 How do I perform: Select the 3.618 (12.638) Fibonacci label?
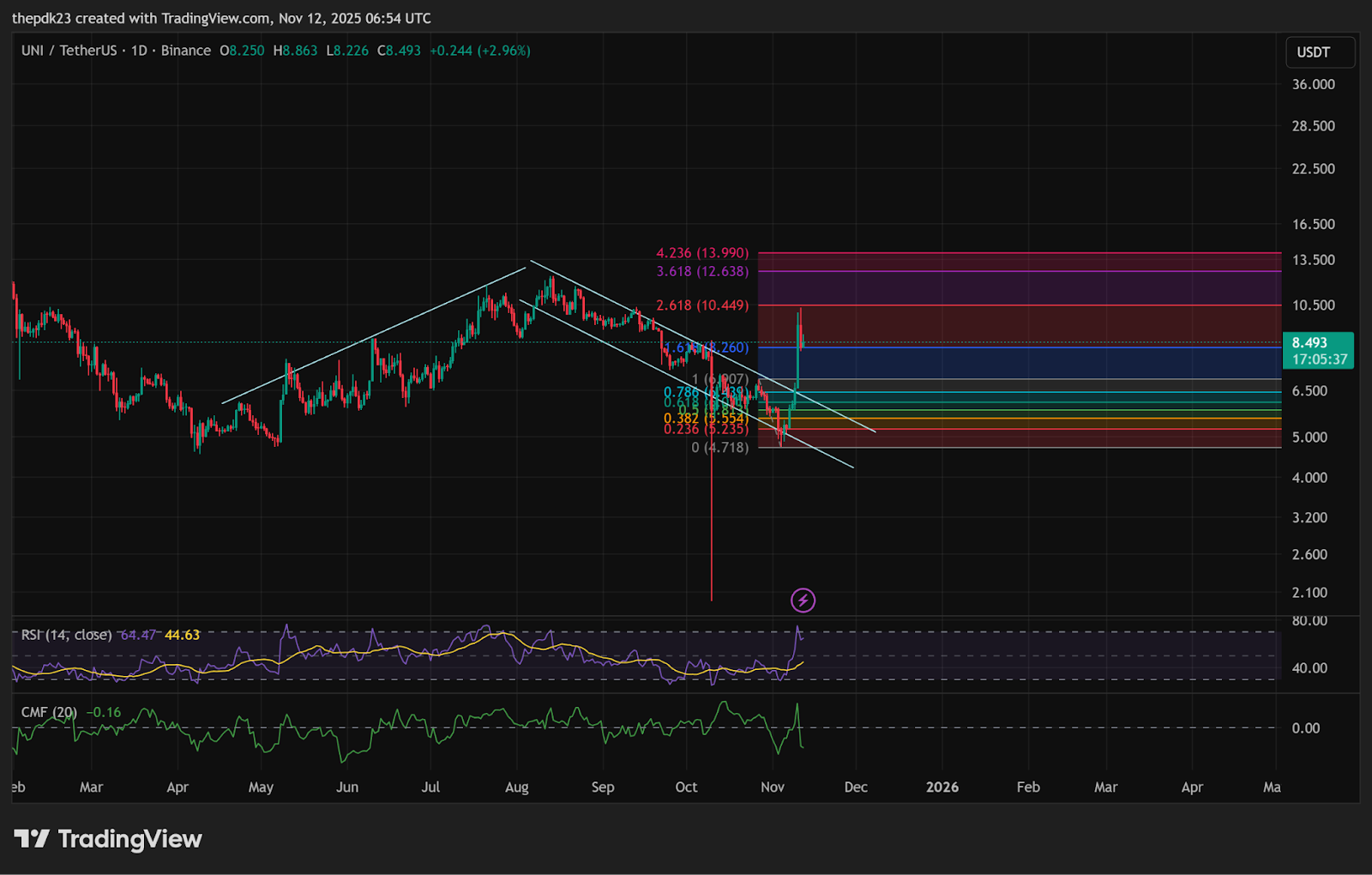pyautogui.click(x=702, y=271)
